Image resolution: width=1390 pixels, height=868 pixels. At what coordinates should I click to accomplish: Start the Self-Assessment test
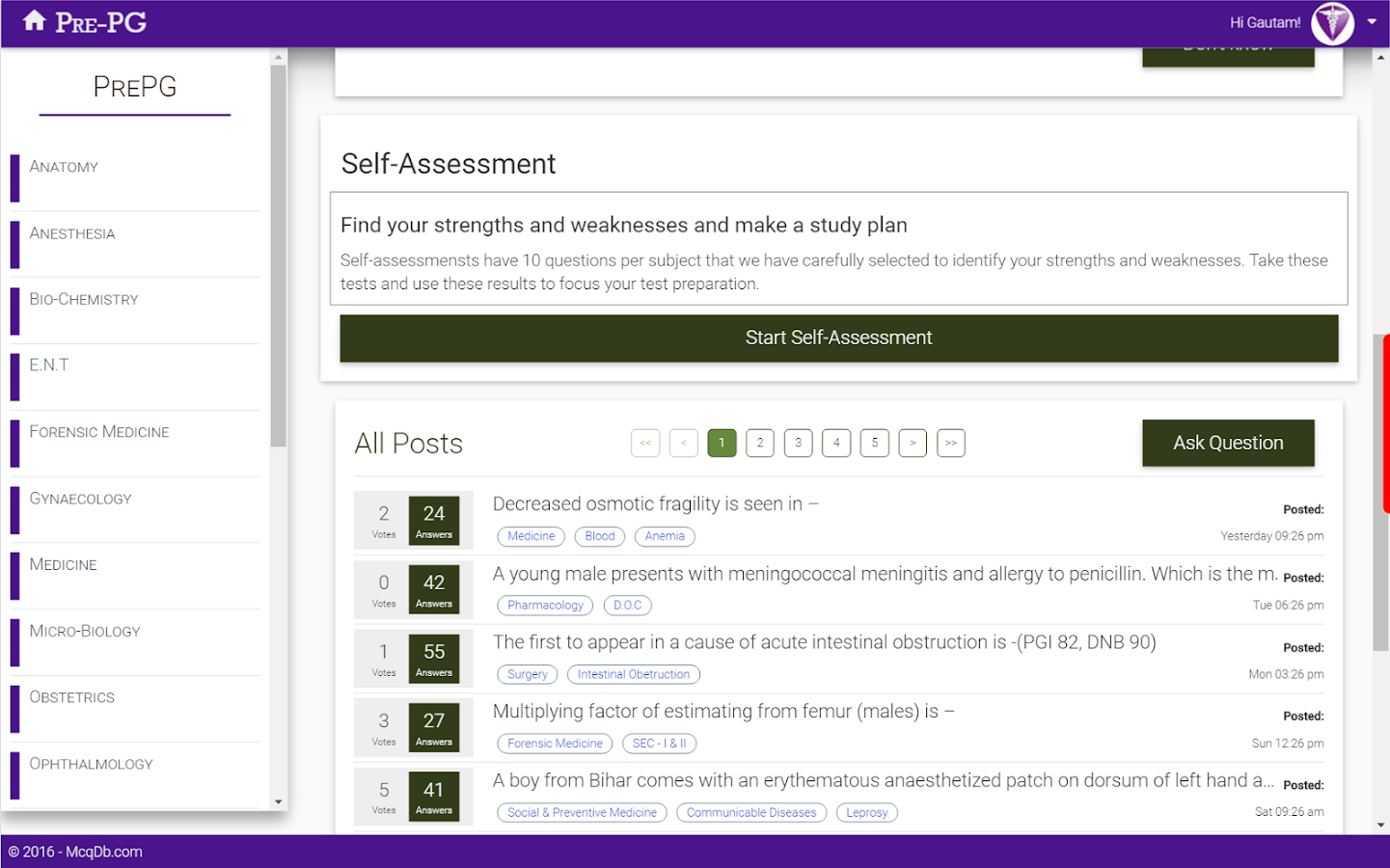tap(838, 339)
